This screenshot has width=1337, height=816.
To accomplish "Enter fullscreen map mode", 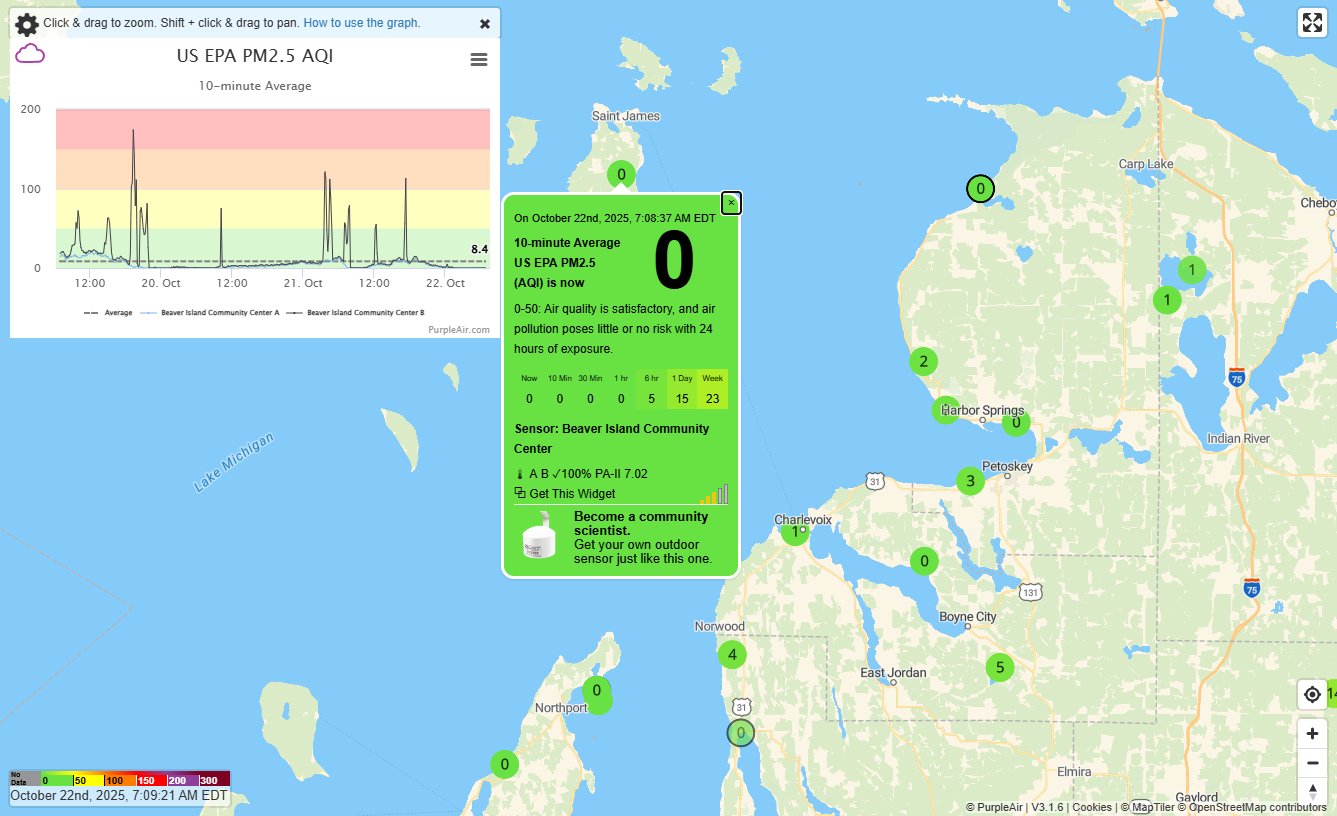I will [x=1312, y=23].
